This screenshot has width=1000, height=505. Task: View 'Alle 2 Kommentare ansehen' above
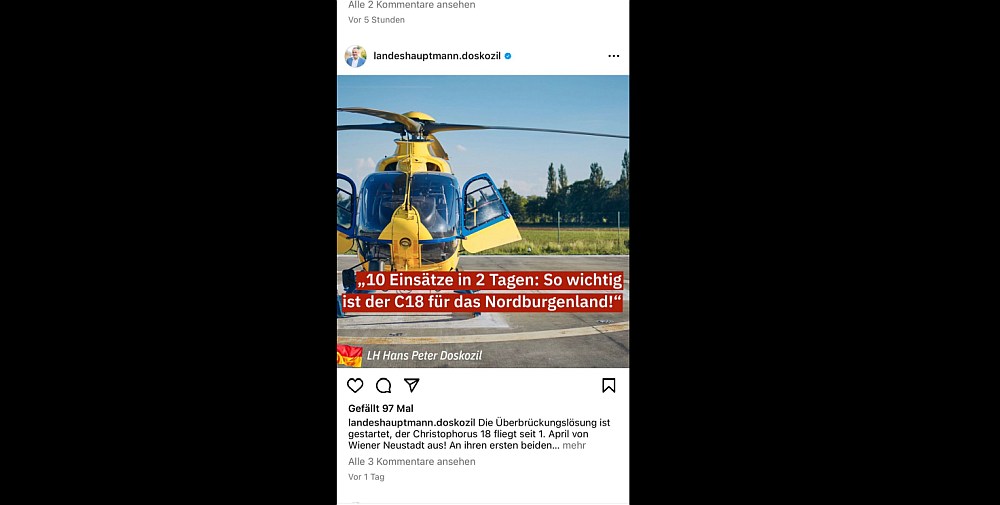click(411, 5)
